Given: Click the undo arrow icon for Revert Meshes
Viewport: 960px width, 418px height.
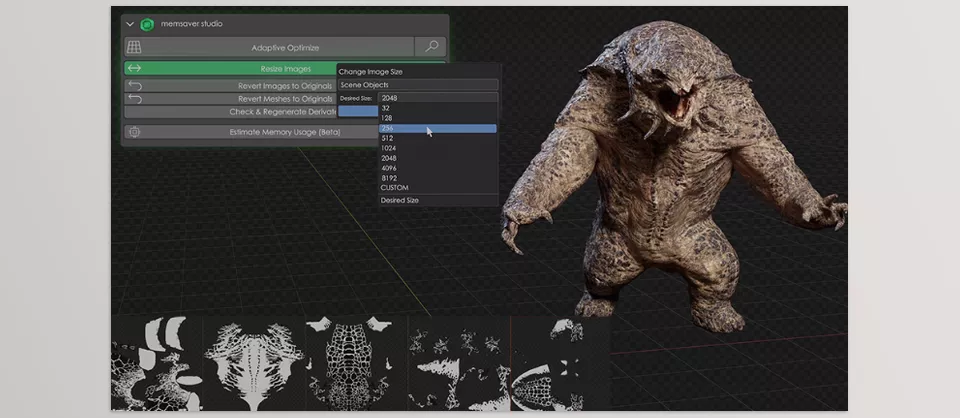Looking at the screenshot, I should (x=134, y=99).
